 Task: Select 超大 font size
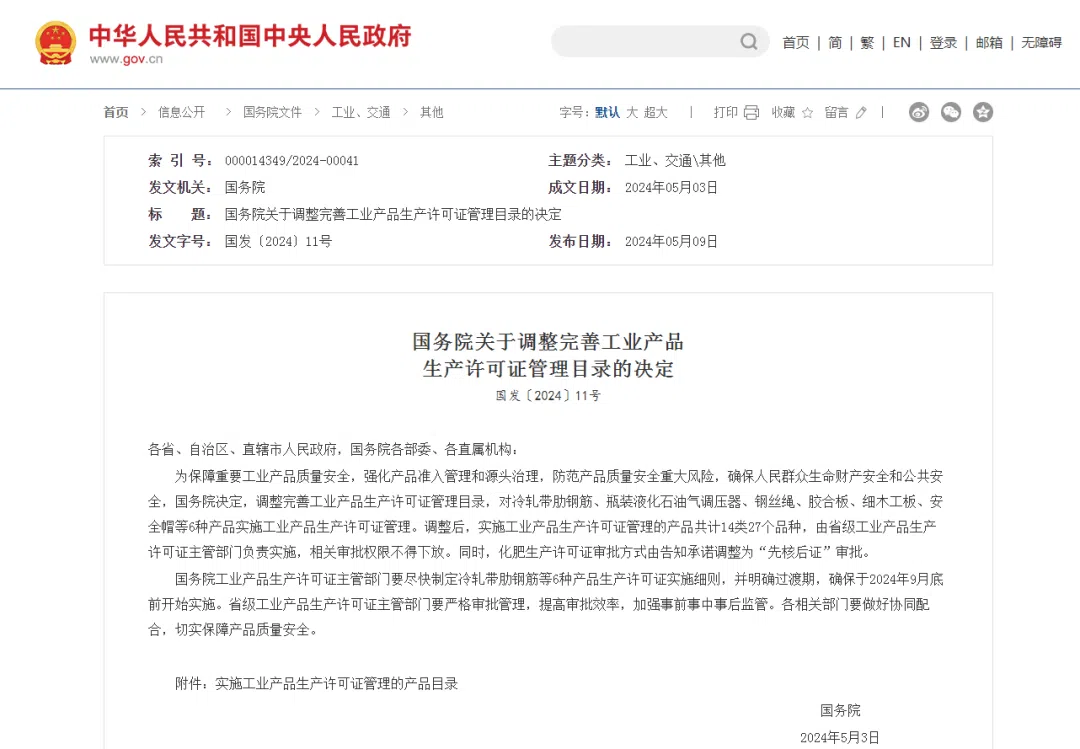tap(656, 112)
